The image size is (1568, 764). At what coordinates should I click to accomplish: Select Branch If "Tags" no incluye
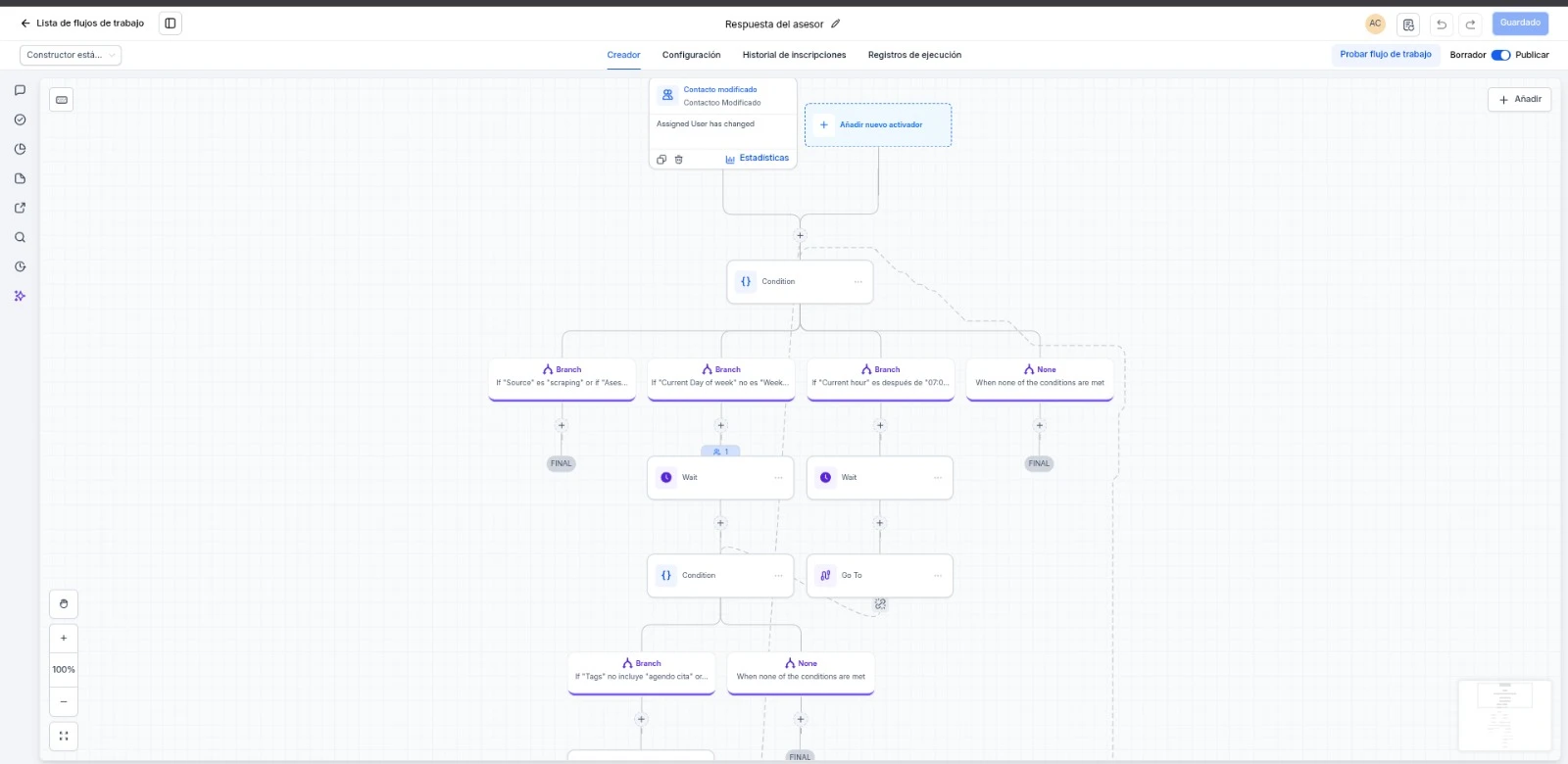pos(641,673)
